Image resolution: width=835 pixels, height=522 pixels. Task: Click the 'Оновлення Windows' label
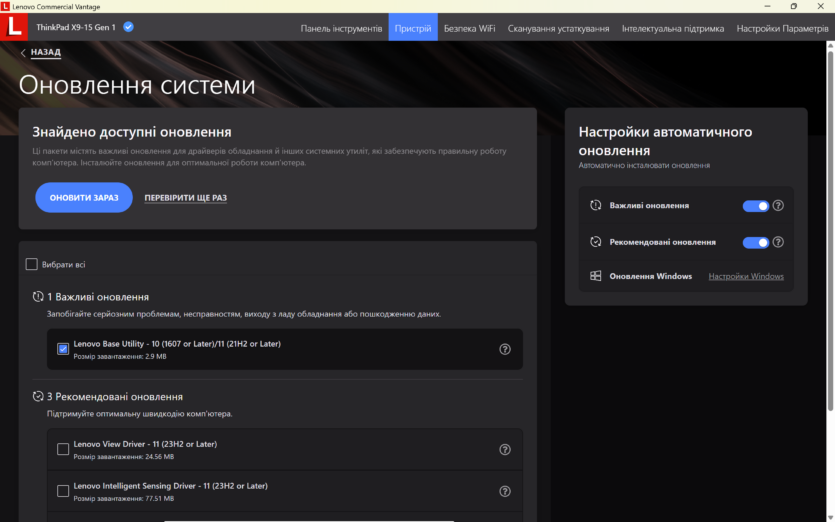coord(651,276)
